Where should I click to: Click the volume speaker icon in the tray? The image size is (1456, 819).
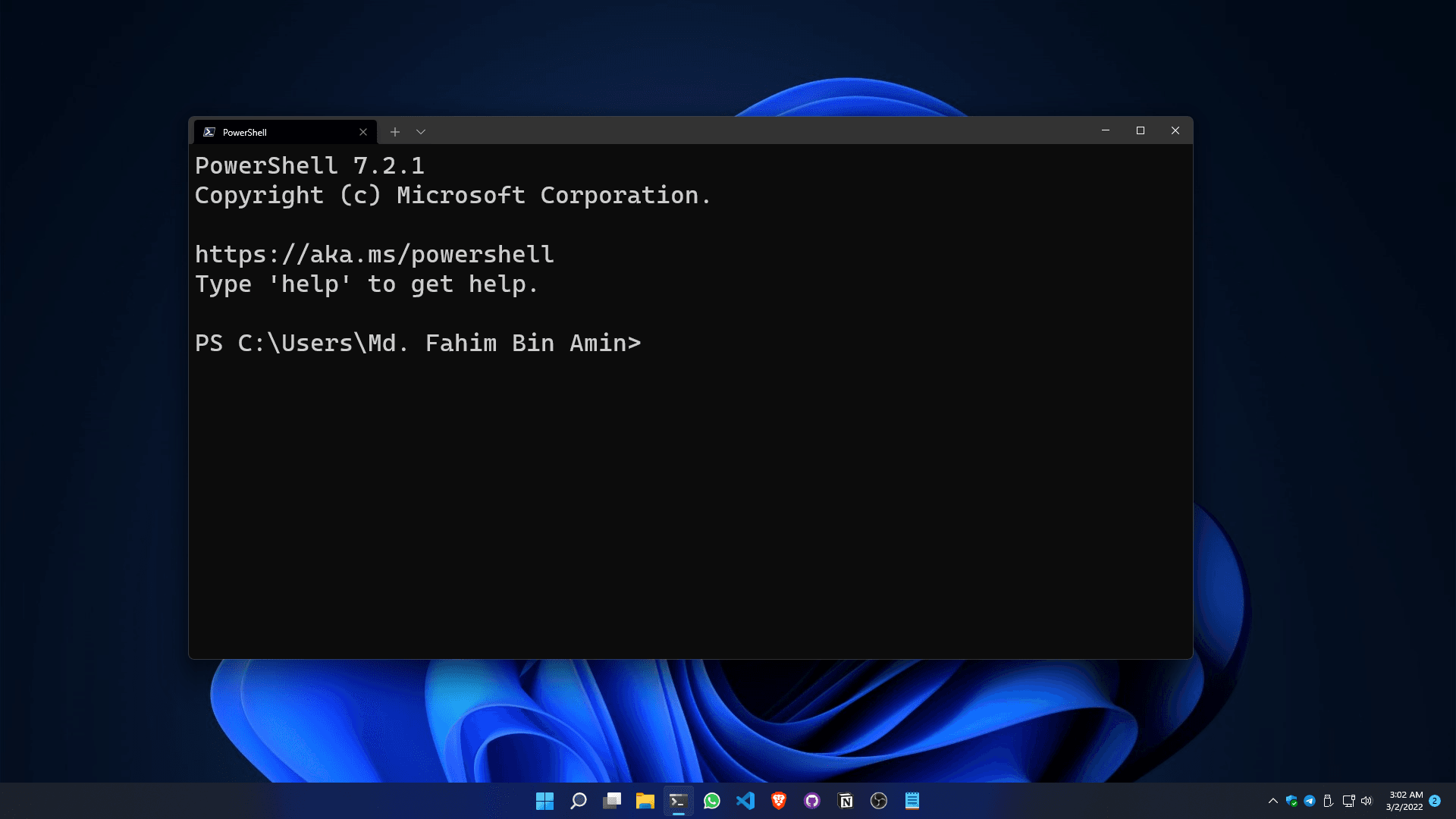(x=1367, y=801)
